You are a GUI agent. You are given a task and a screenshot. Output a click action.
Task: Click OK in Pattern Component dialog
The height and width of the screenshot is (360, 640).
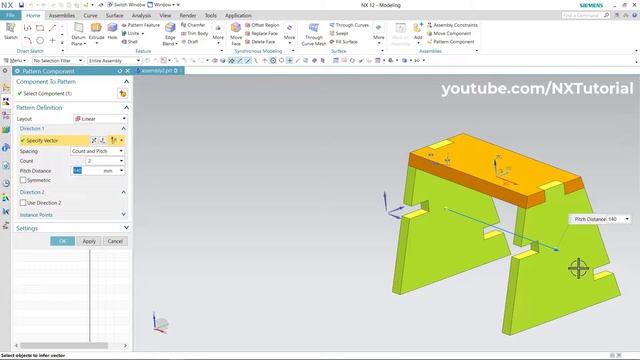pos(62,241)
